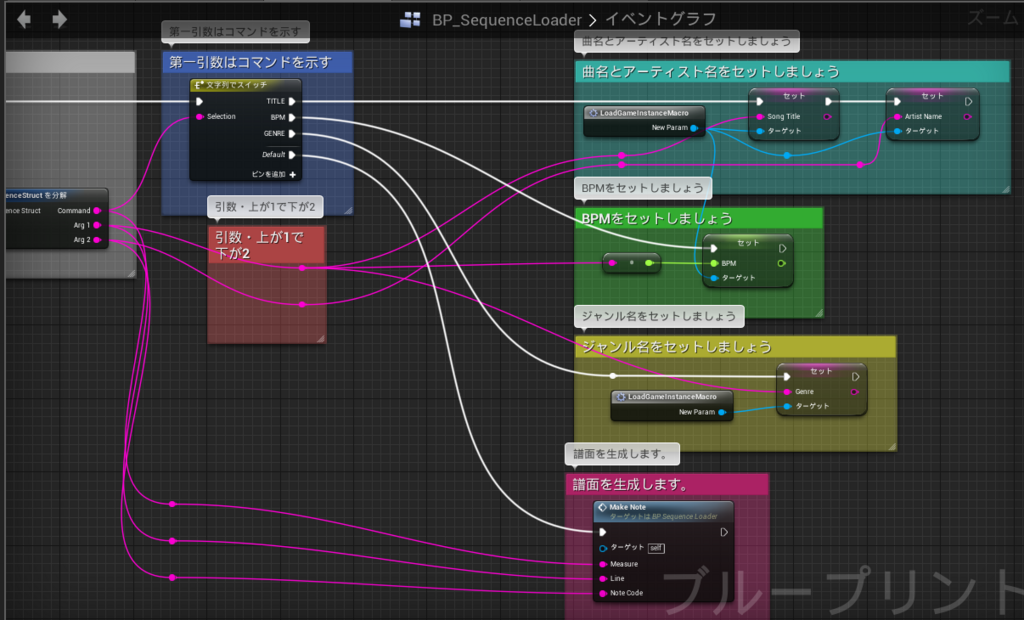The image size is (1024, 620).
Task: Select the Struct を分解 node header
Action: tap(56, 195)
